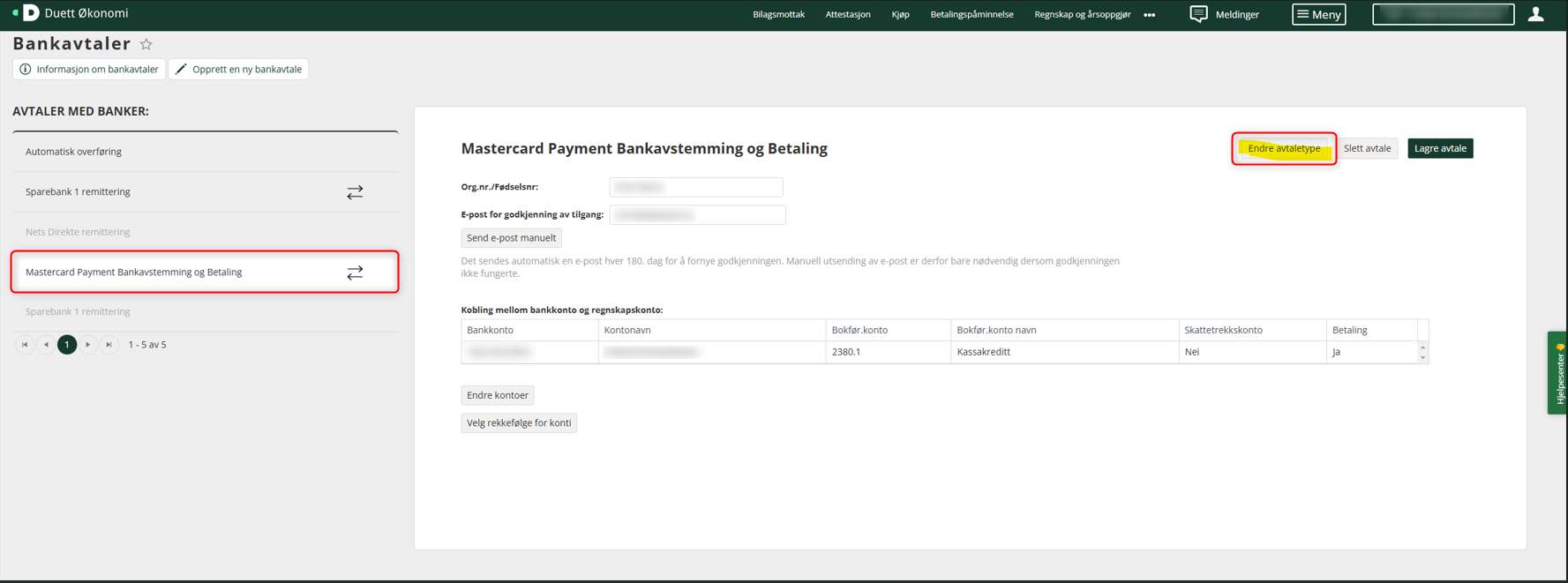The width and height of the screenshot is (1568, 583).
Task: Go to next page of agreements
Action: (88, 345)
